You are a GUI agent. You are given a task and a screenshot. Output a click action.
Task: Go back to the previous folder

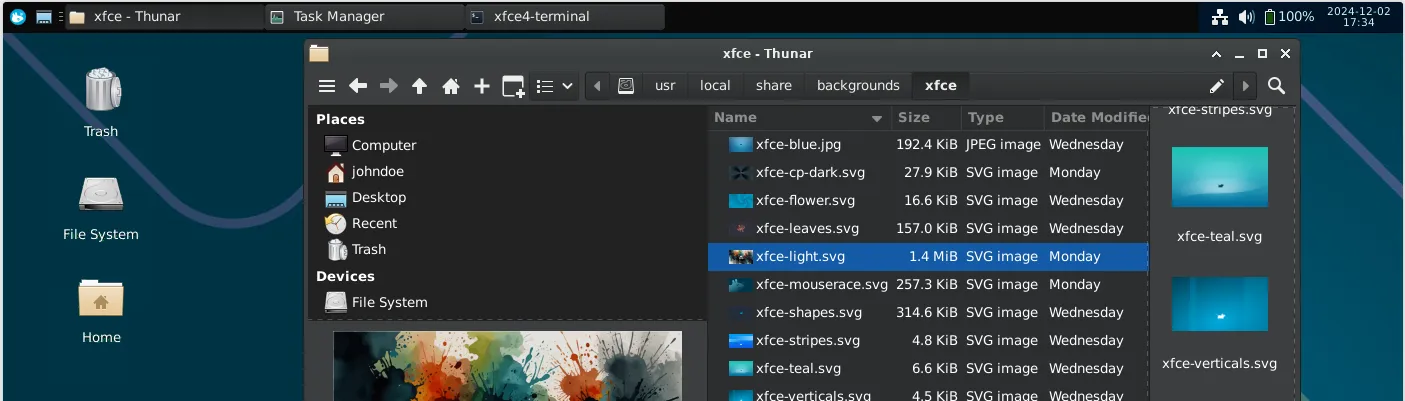point(358,86)
